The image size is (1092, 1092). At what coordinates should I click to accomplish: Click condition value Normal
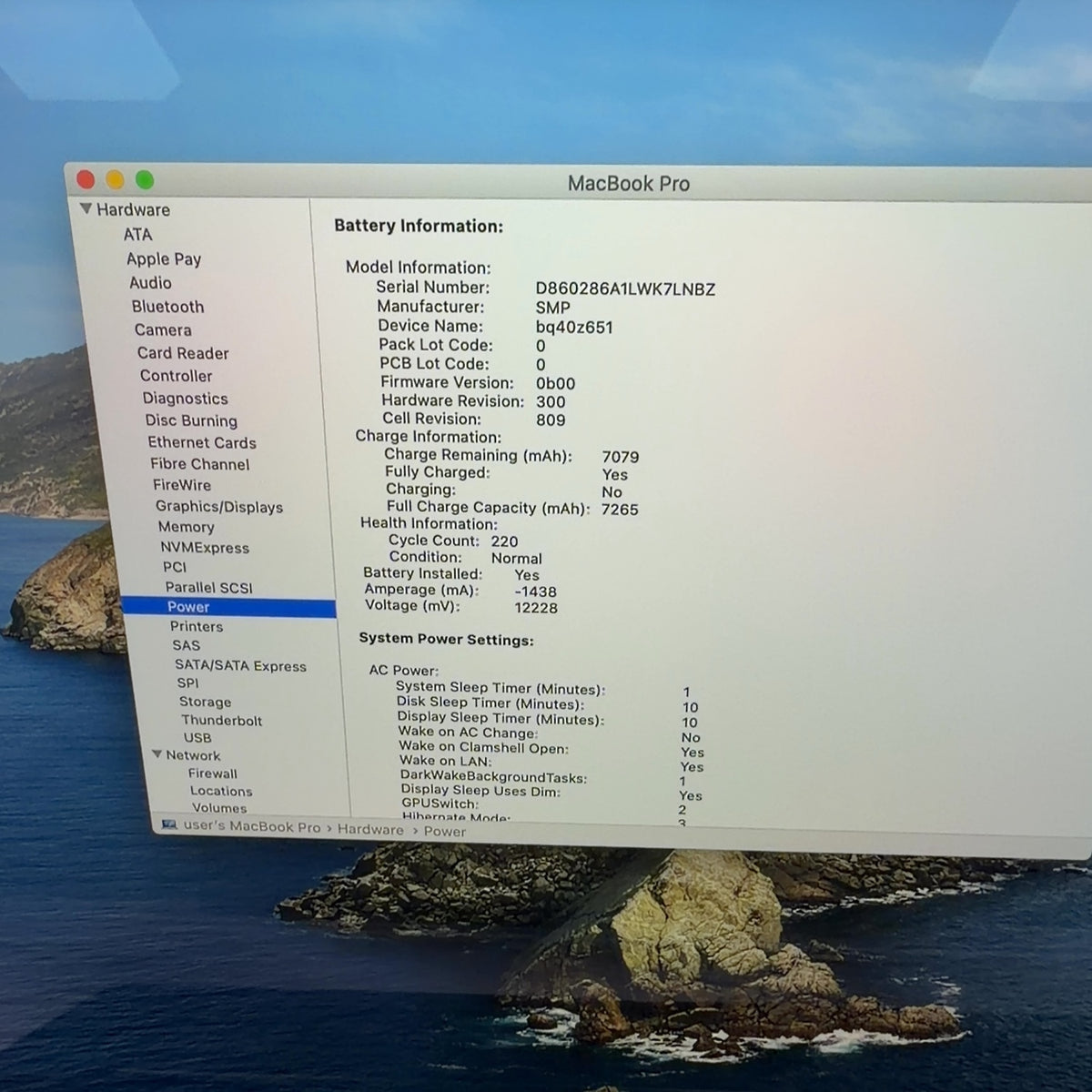click(x=516, y=558)
